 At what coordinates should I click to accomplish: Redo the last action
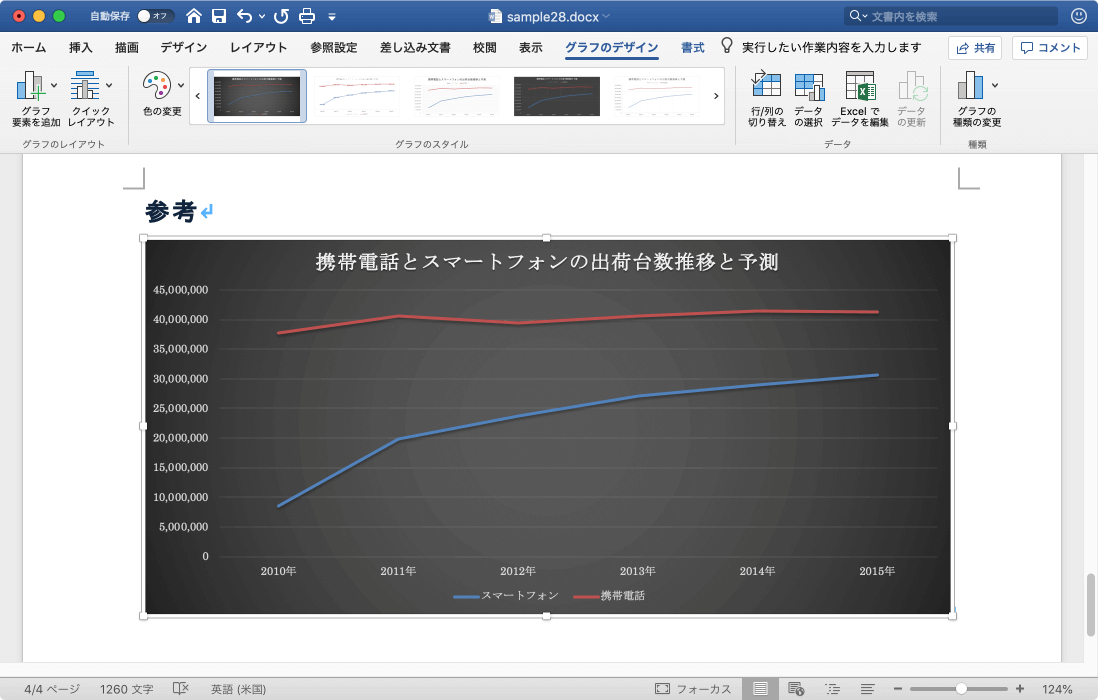pyautogui.click(x=281, y=16)
